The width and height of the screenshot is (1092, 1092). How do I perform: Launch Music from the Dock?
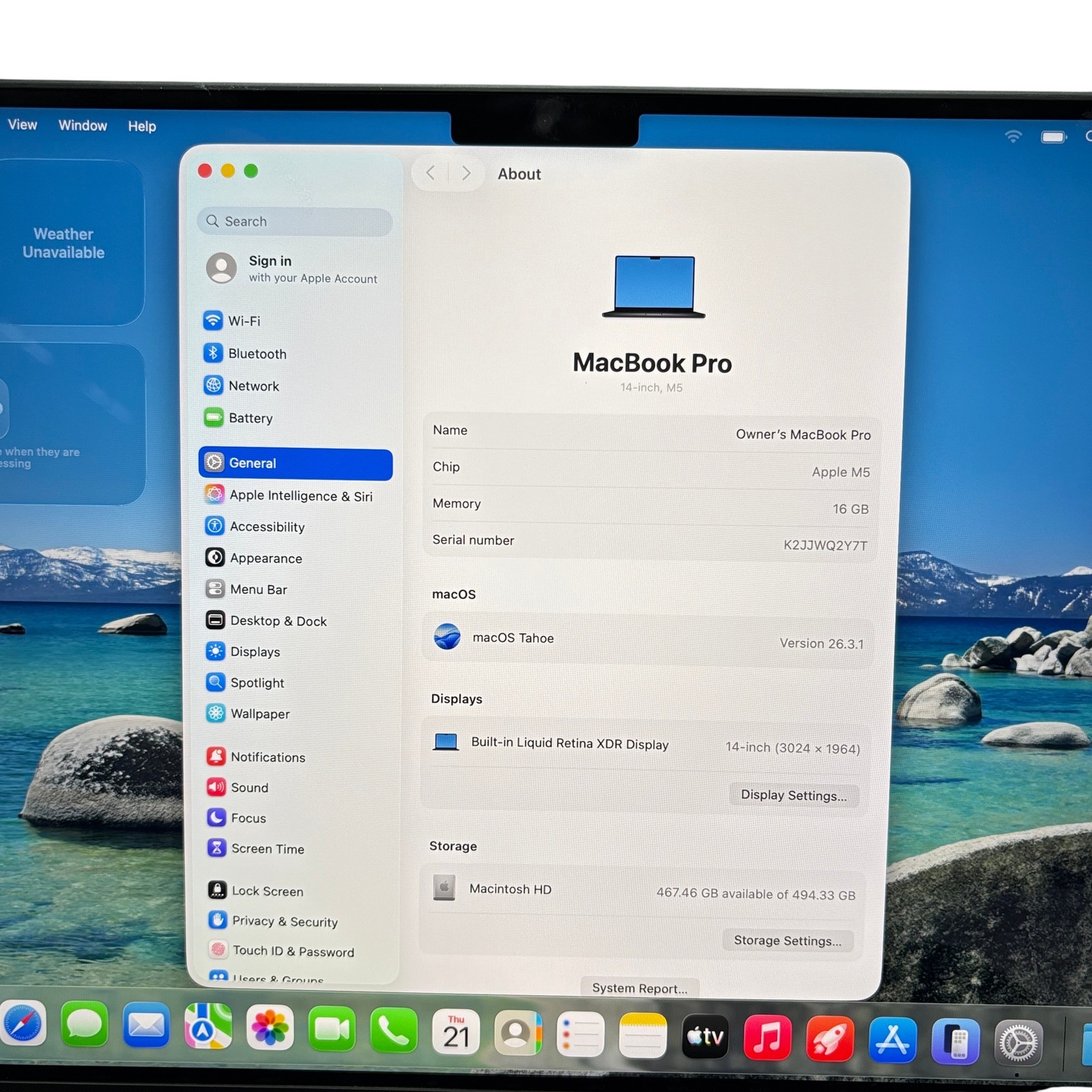coord(767,1038)
